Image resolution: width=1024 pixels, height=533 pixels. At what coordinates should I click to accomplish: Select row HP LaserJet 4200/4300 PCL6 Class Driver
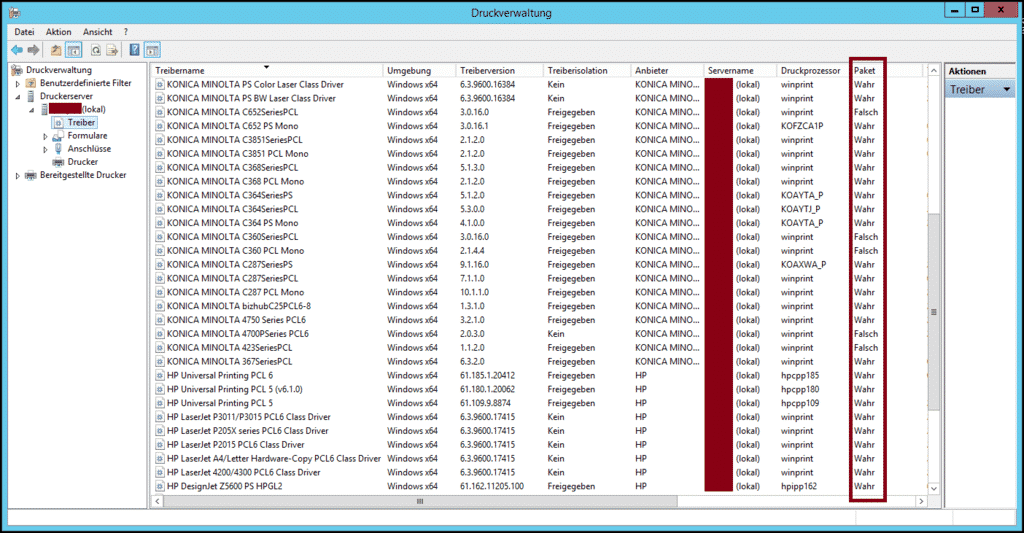[539, 472]
